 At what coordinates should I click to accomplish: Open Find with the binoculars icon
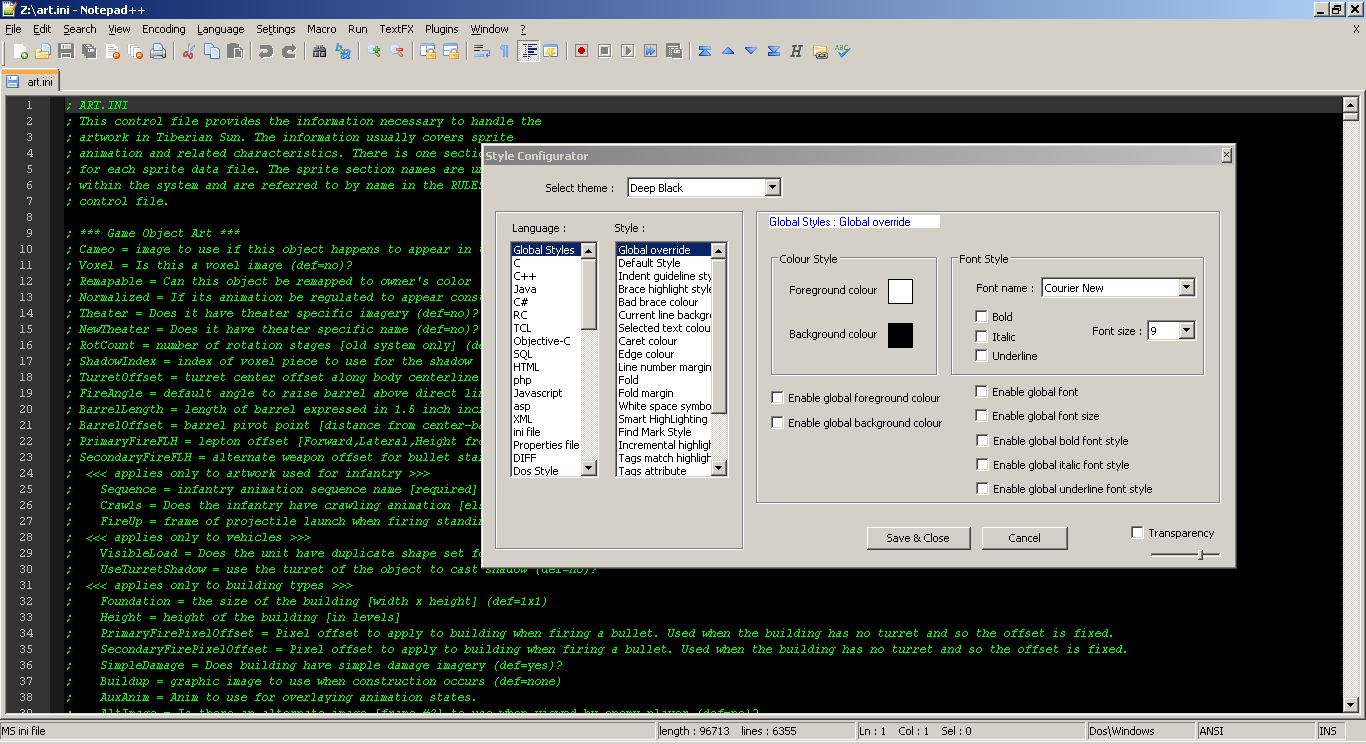(x=320, y=51)
